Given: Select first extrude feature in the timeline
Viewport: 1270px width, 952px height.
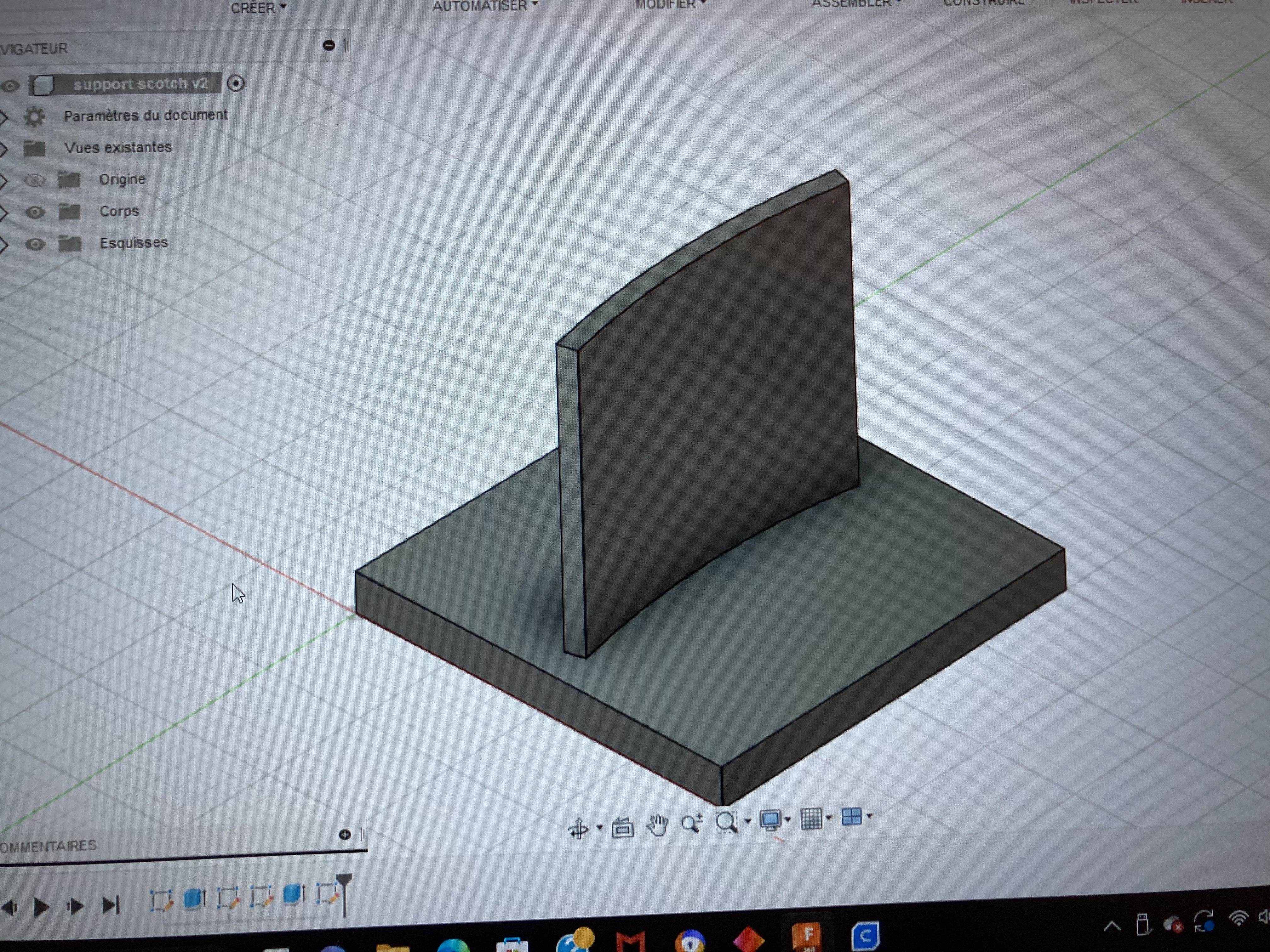Looking at the screenshot, I should pyautogui.click(x=195, y=898).
